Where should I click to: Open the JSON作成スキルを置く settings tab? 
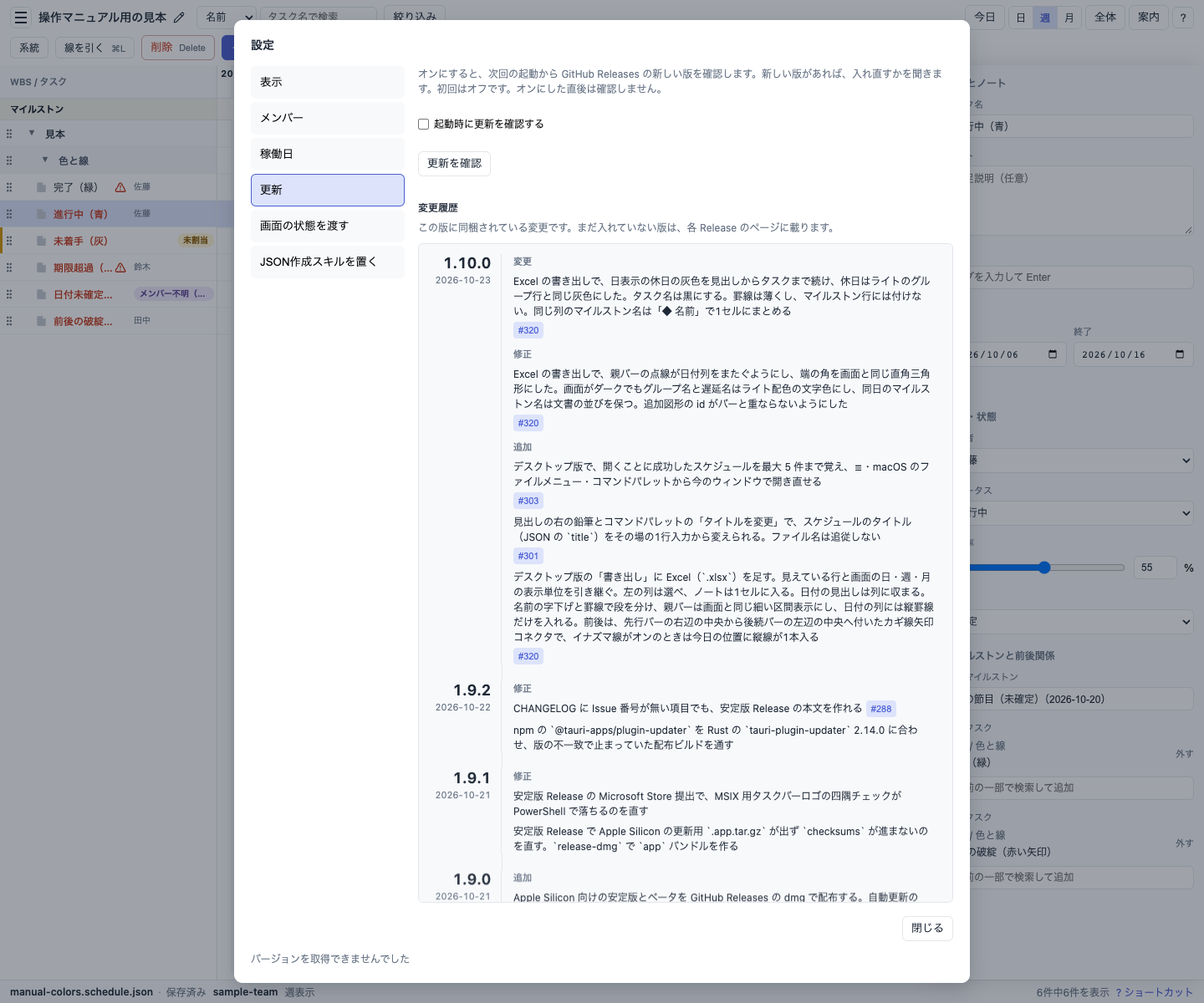pos(328,262)
